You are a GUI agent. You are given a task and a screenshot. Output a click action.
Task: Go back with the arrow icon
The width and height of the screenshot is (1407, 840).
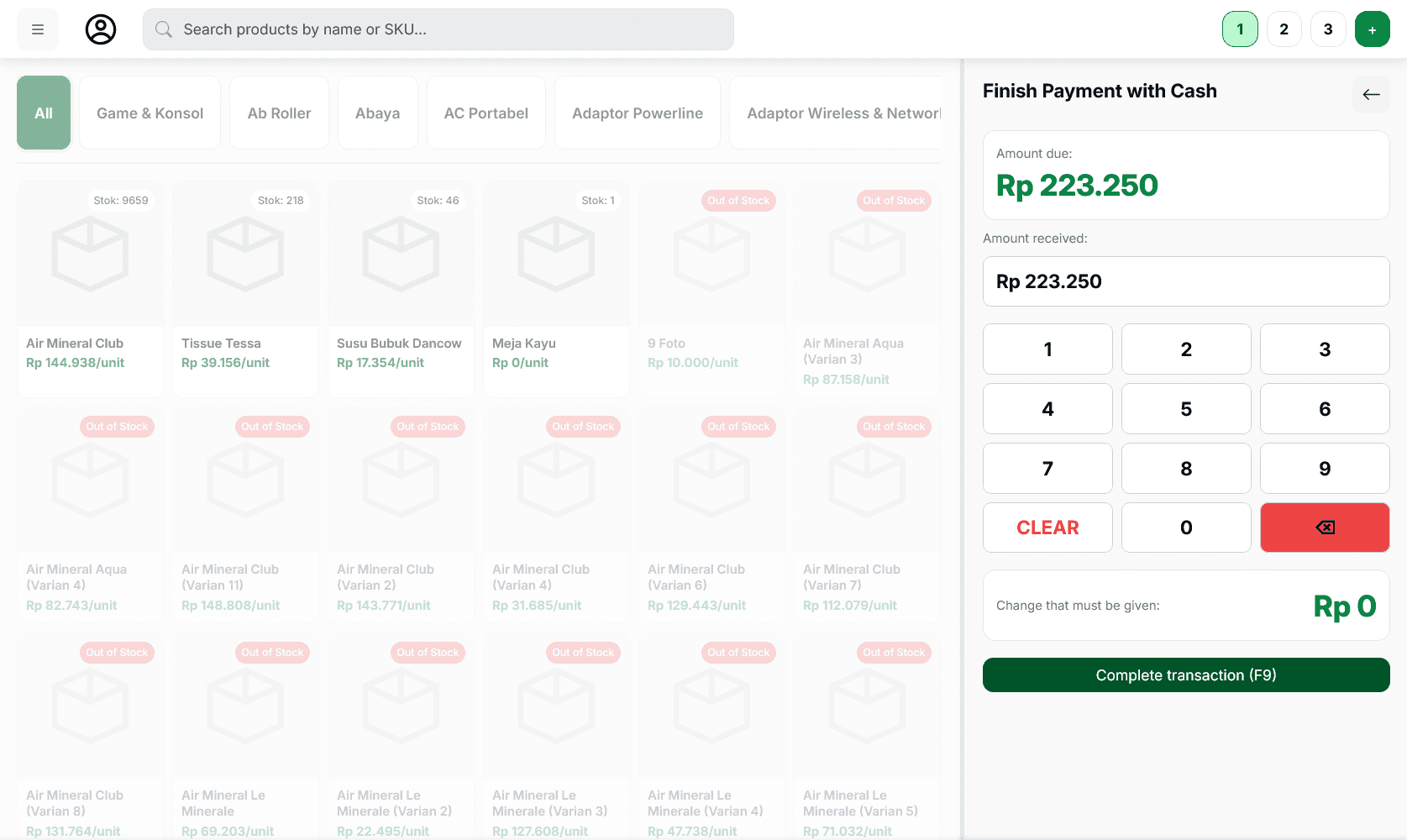pos(1371,94)
